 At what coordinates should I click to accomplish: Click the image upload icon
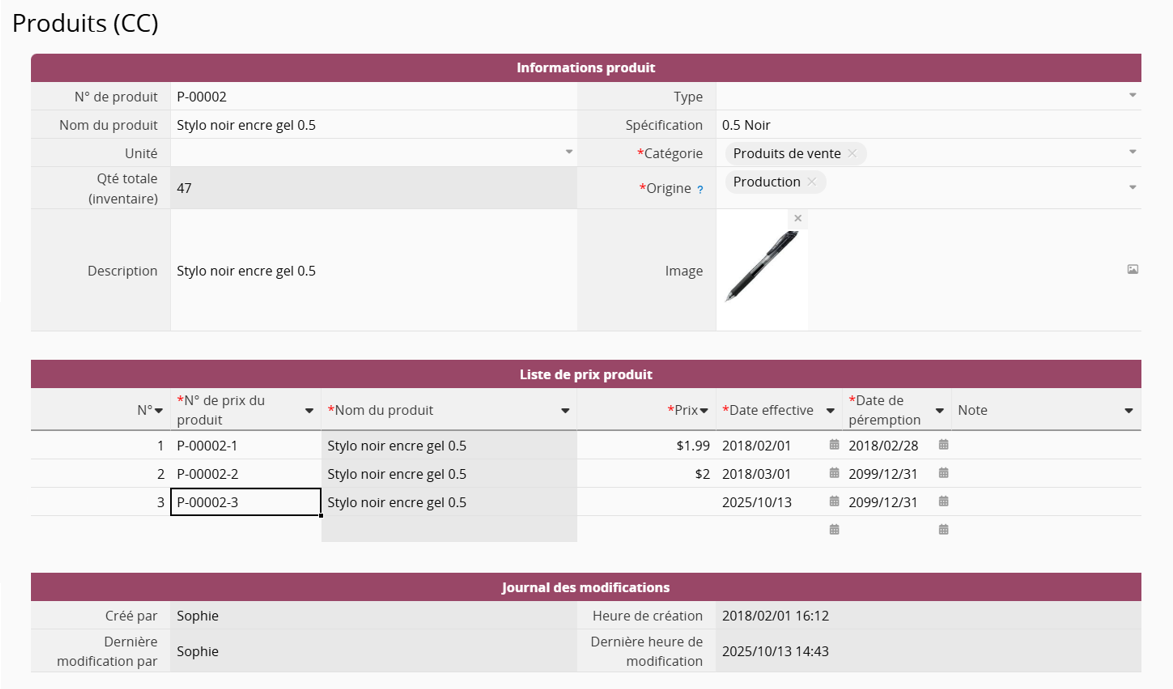(1132, 270)
